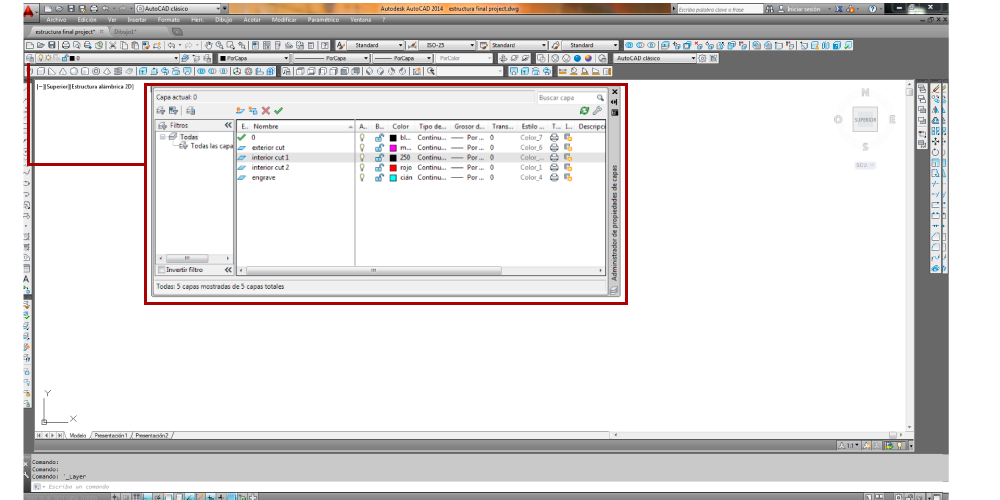1000x500 pixels.
Task: Toggle on/off lightbulb for engrave layer
Action: [362, 177]
